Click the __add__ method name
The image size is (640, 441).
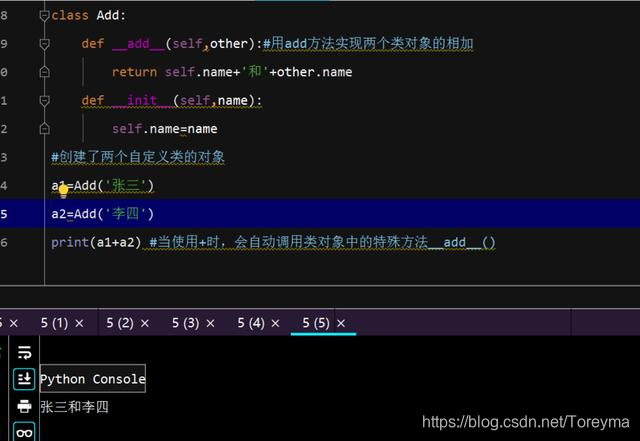(138, 44)
